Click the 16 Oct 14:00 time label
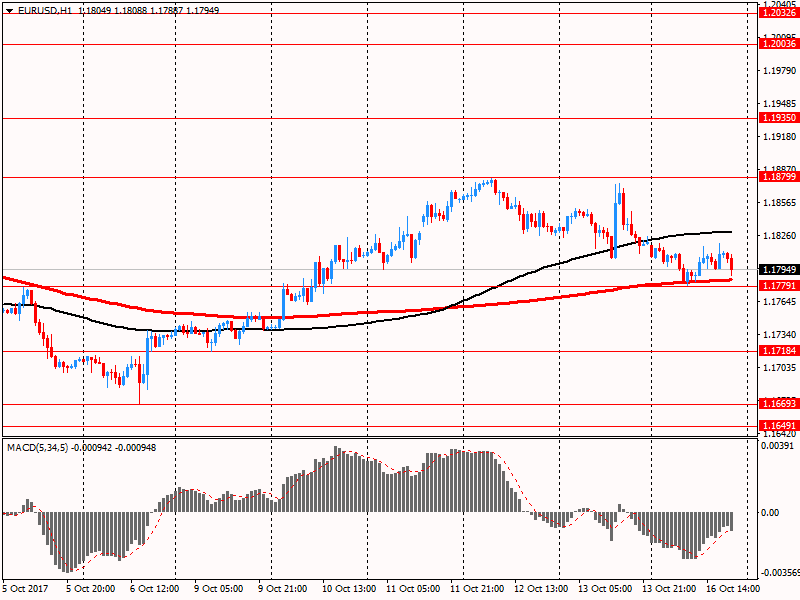 (734, 588)
